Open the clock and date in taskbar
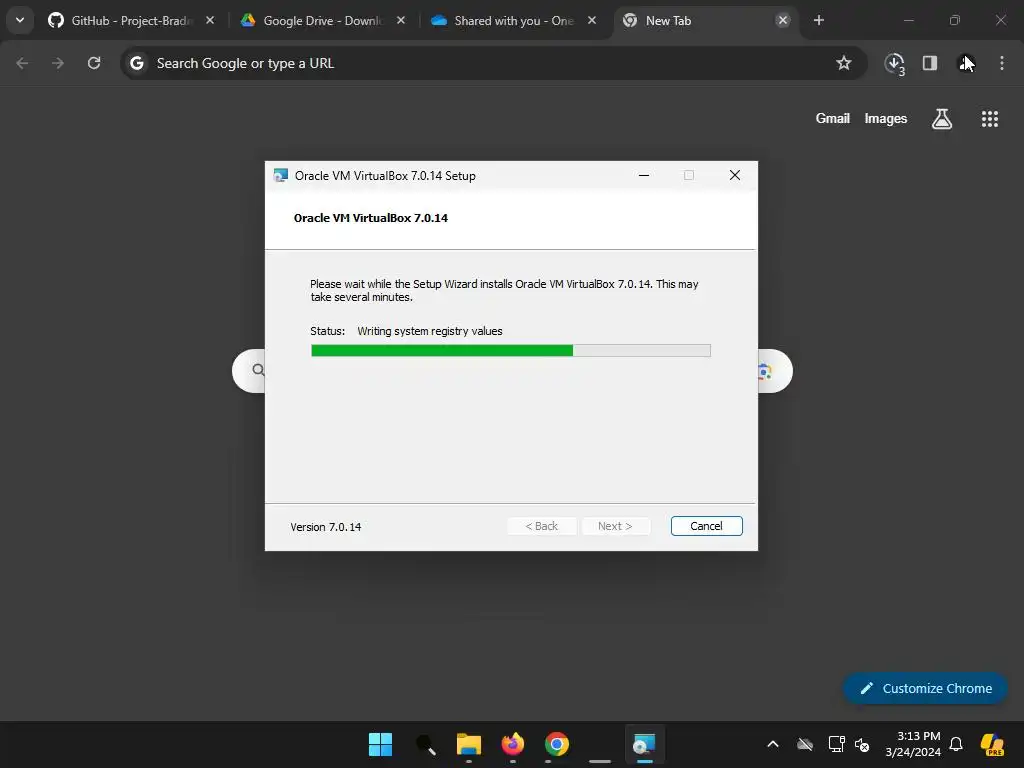 point(913,744)
